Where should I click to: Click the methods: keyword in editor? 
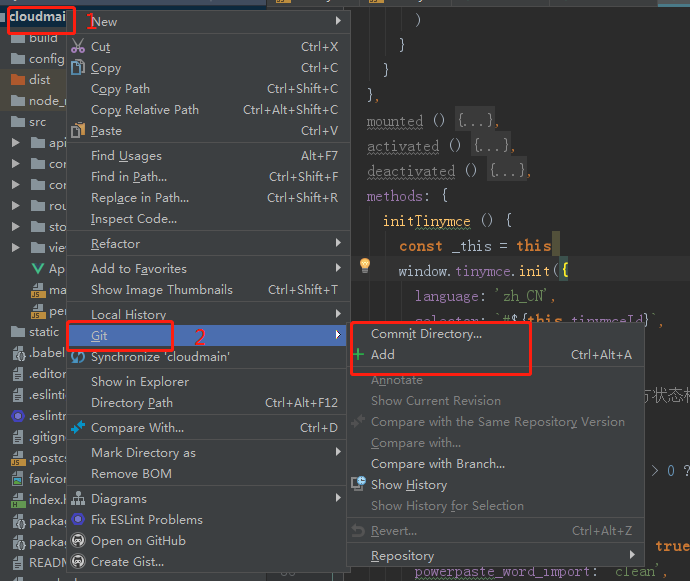tap(398, 195)
